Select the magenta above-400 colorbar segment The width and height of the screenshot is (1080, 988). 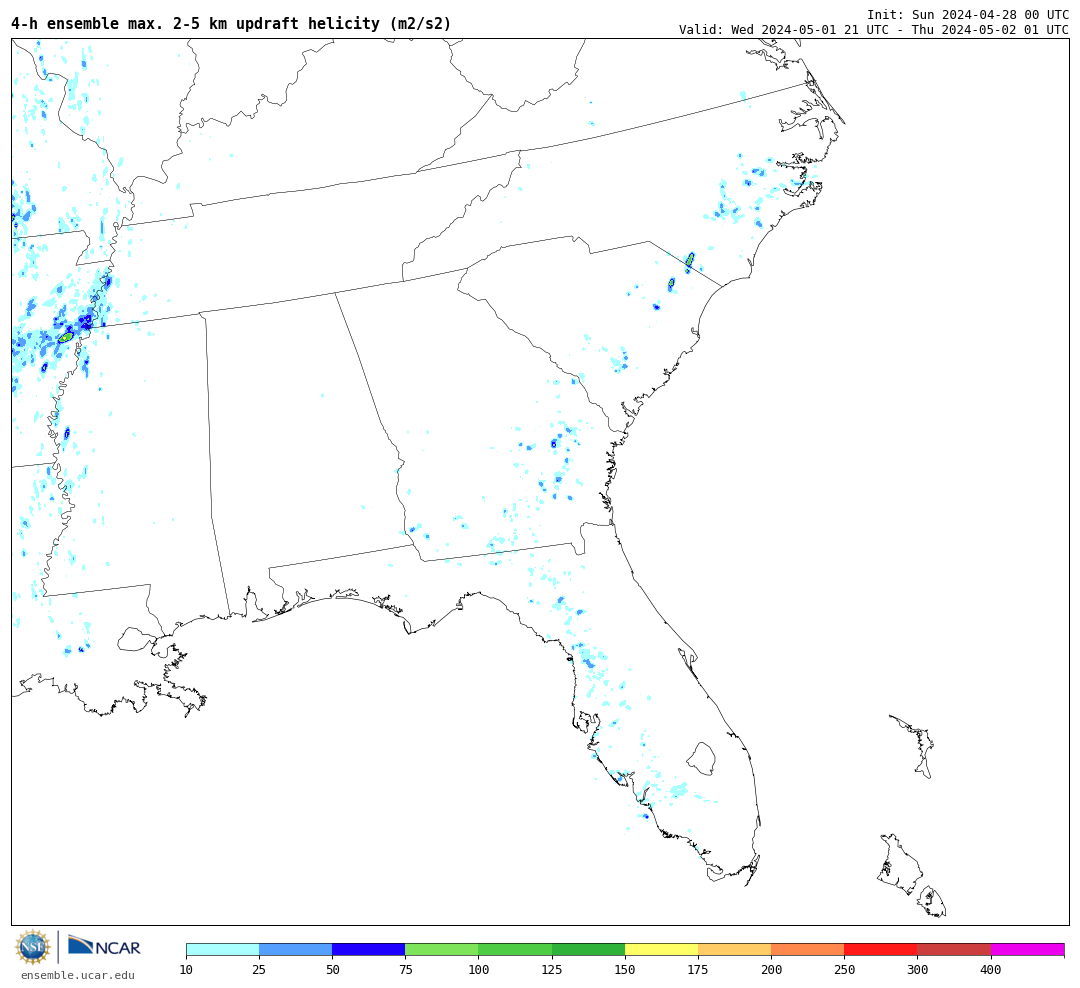1028,949
